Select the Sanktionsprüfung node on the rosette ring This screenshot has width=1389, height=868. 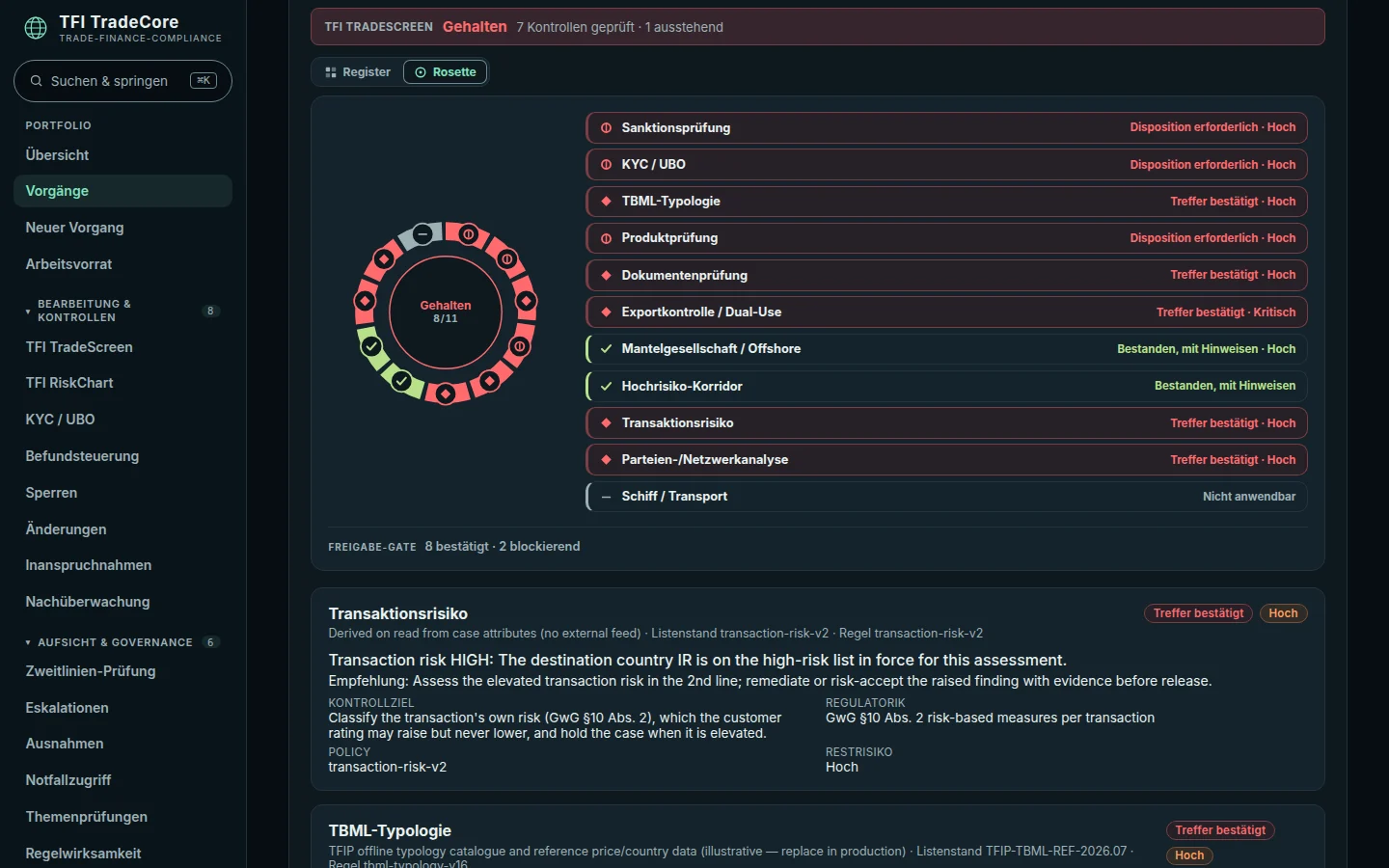coord(469,234)
